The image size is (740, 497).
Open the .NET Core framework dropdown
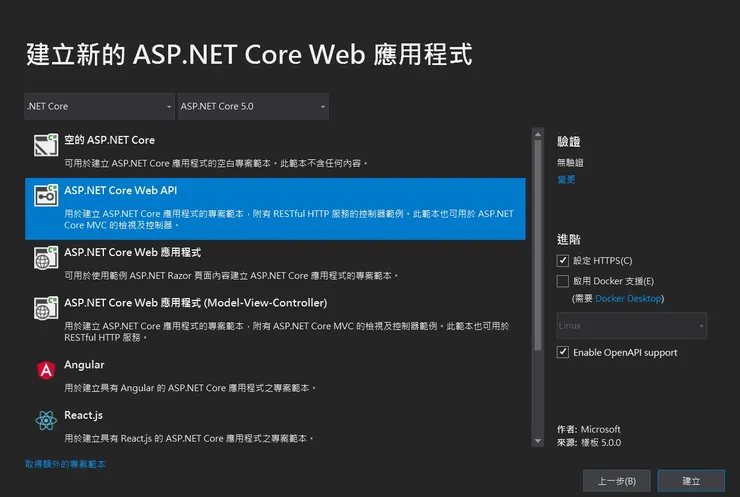point(99,106)
